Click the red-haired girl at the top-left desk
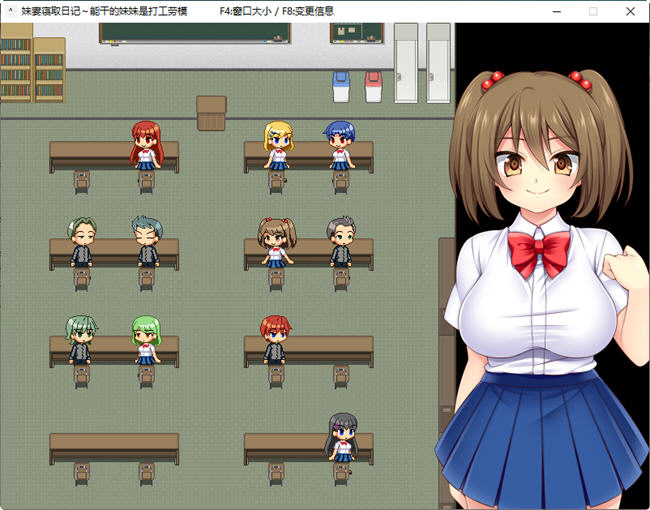 point(146,145)
